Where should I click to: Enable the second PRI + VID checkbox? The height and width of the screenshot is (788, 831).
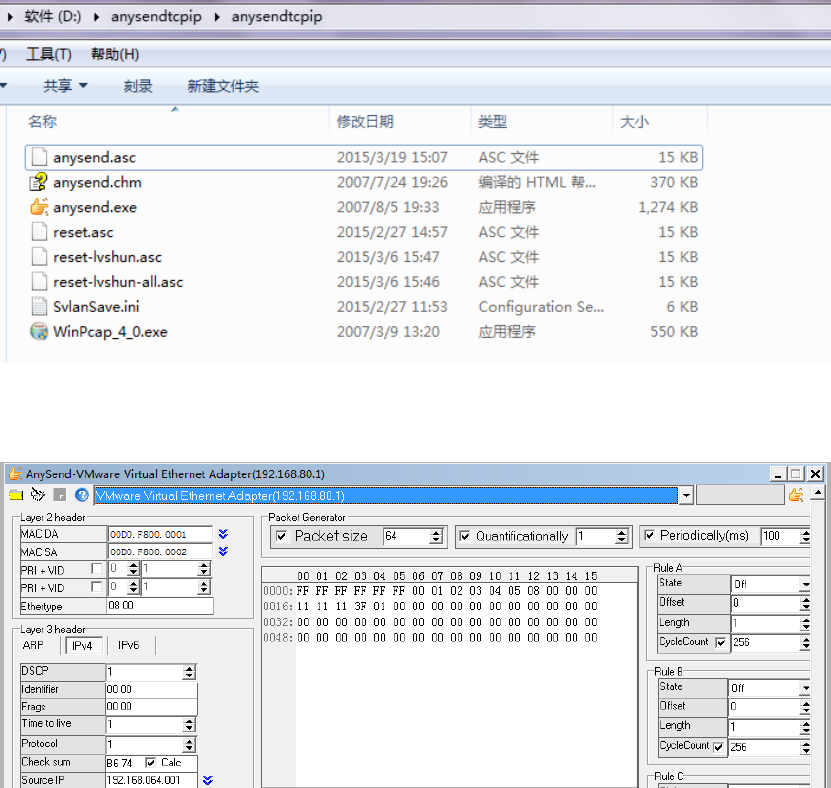96,587
